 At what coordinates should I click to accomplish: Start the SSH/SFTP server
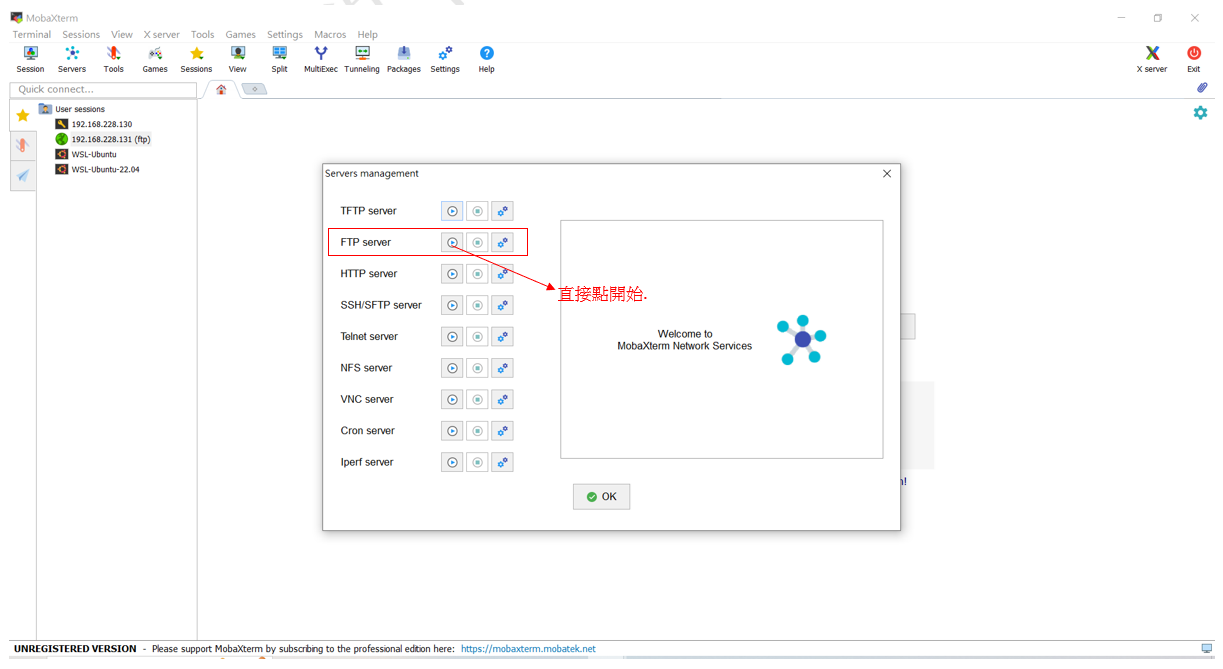(x=452, y=305)
